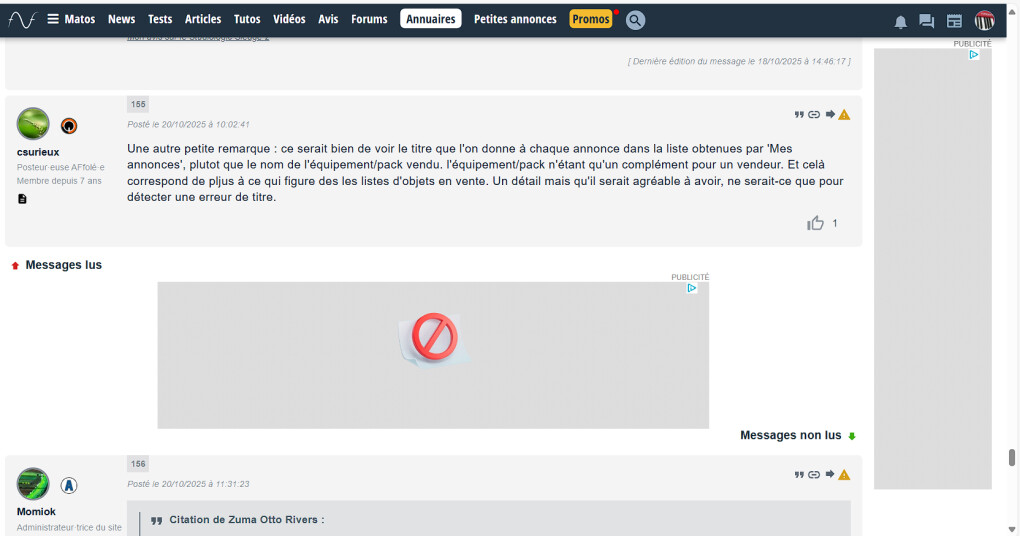Report message 156 with warning icon
Screen dimensions: 1020x536
(844, 475)
